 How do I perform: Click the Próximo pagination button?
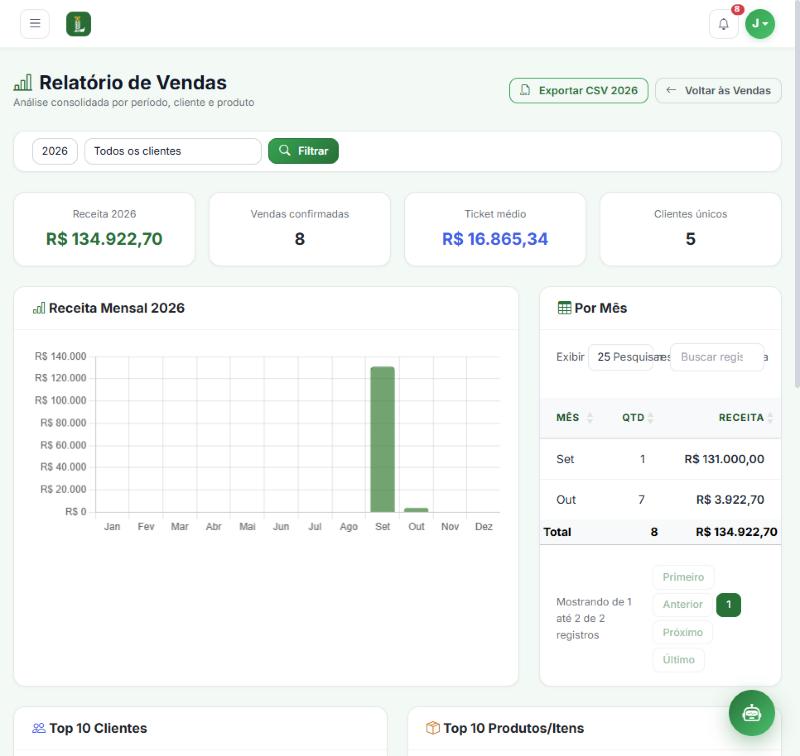point(683,633)
